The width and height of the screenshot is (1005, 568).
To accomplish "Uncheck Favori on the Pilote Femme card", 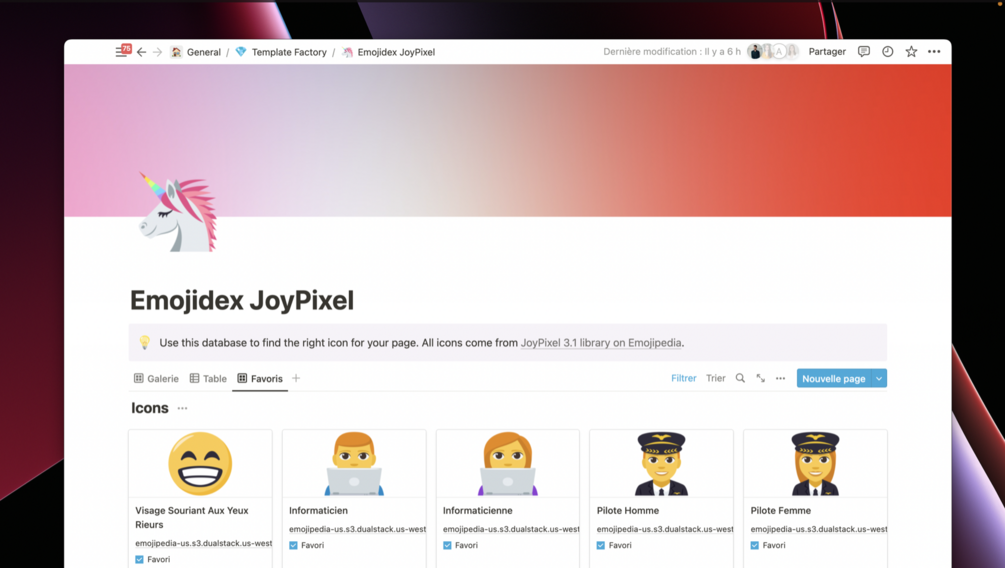I will 754,545.
